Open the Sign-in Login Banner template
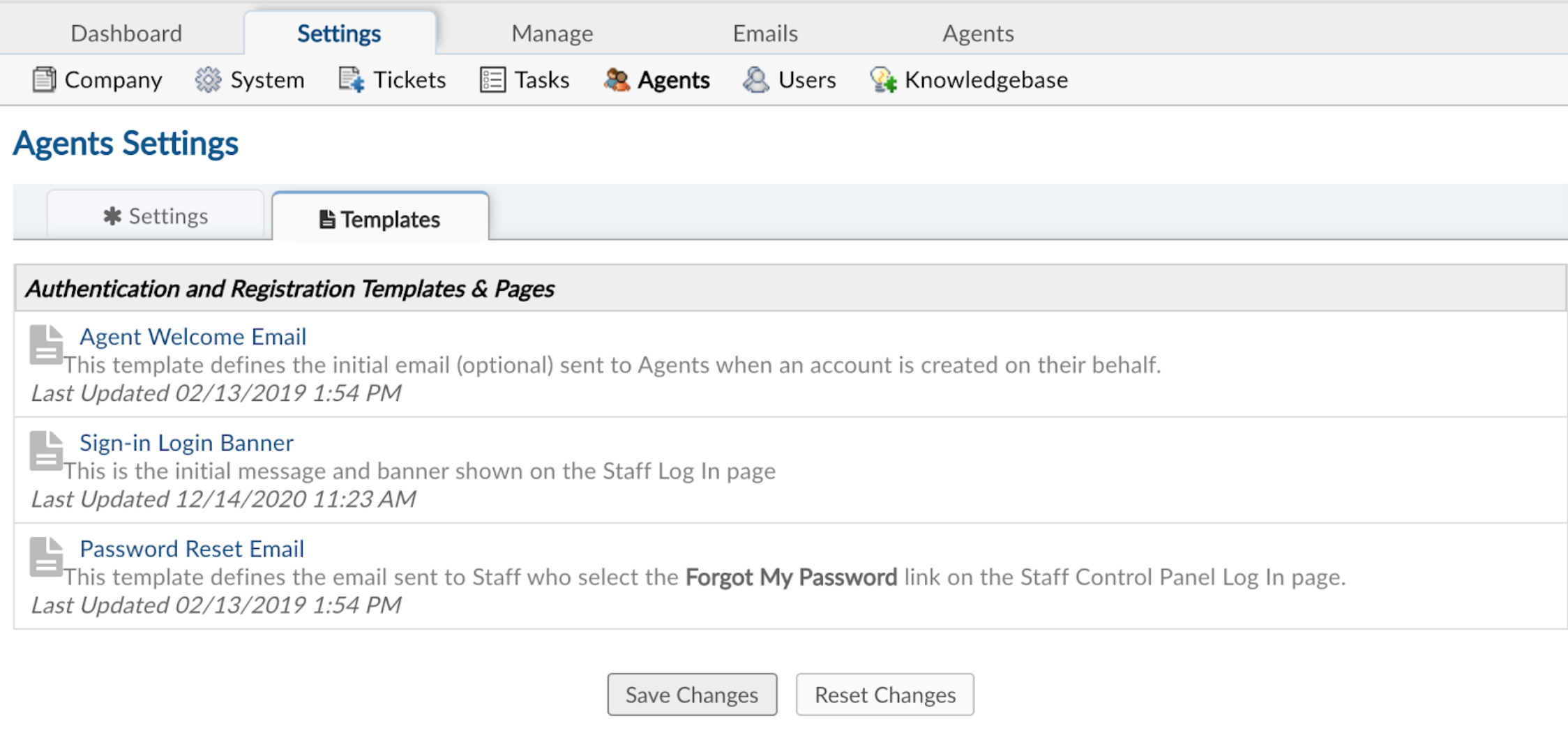Screen dimensions: 1568x756 [x=186, y=442]
